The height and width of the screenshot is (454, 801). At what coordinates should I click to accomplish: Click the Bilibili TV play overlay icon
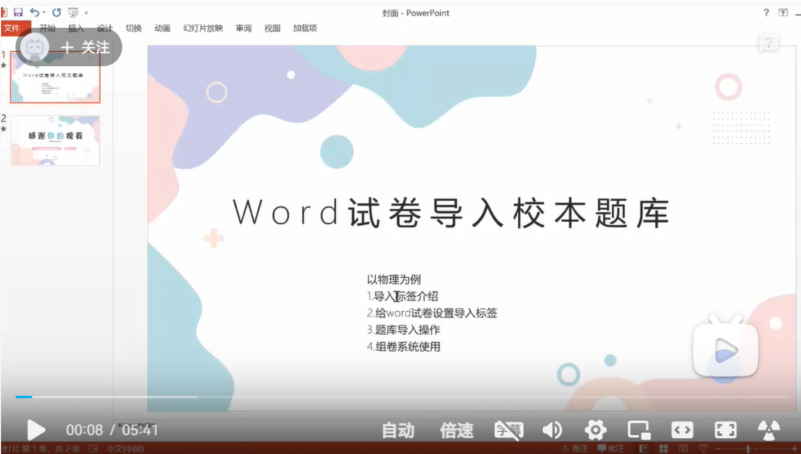[x=725, y=347]
